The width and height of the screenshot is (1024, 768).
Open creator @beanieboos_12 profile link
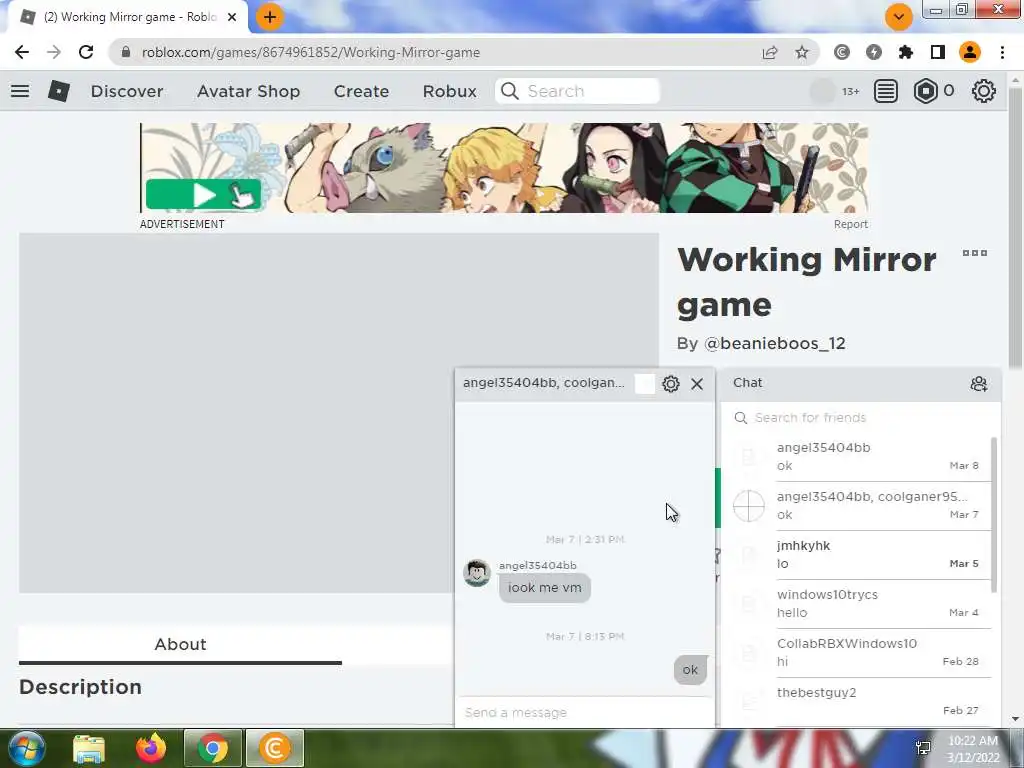(x=775, y=344)
